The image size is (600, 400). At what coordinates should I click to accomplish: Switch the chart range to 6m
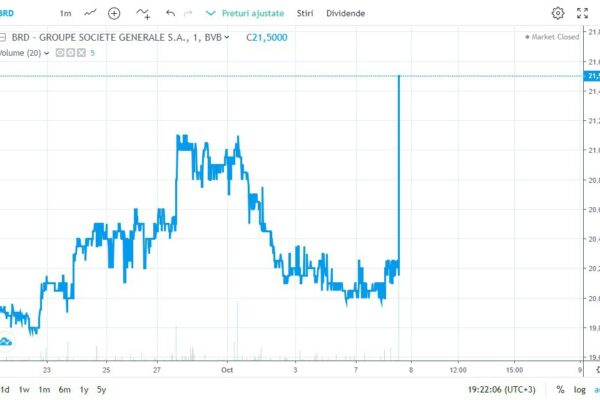tap(64, 388)
